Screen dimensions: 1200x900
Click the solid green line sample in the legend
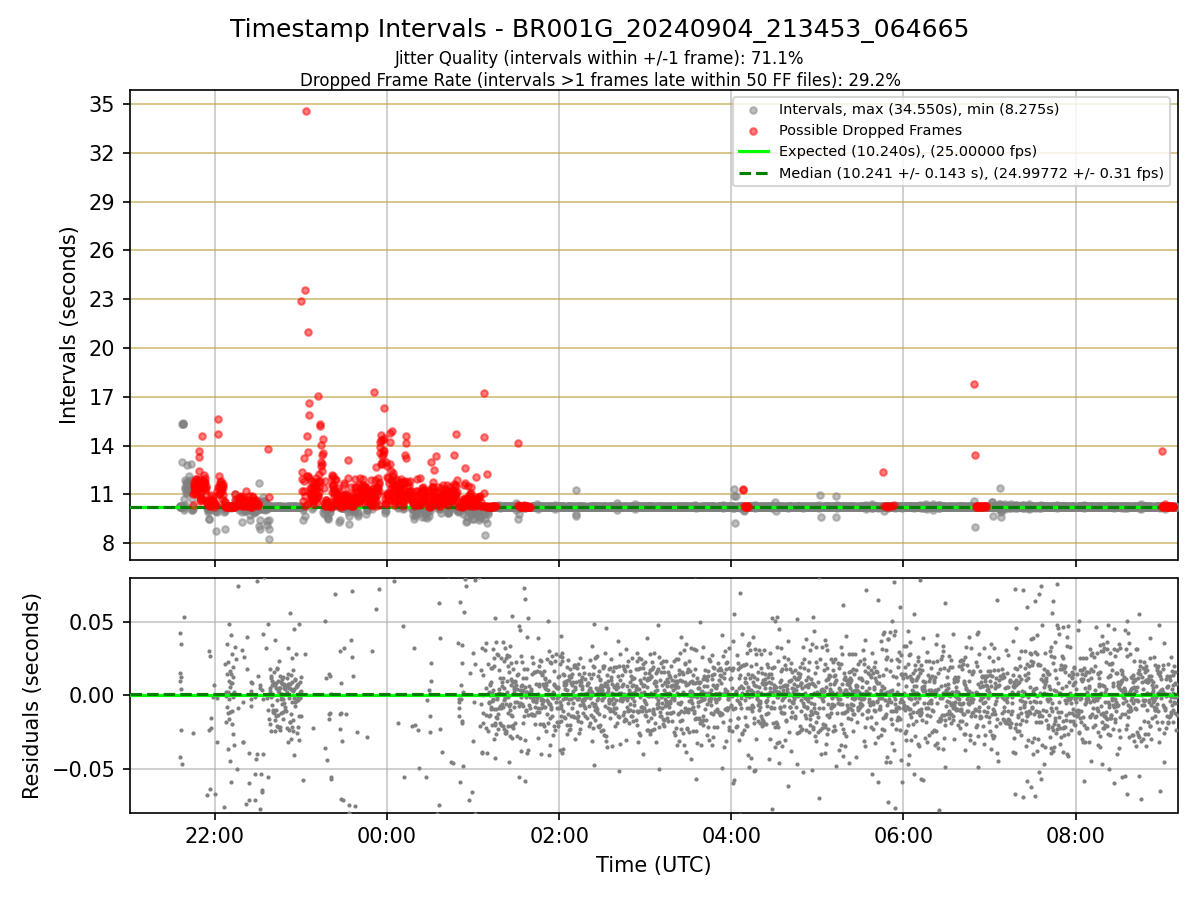click(x=754, y=152)
